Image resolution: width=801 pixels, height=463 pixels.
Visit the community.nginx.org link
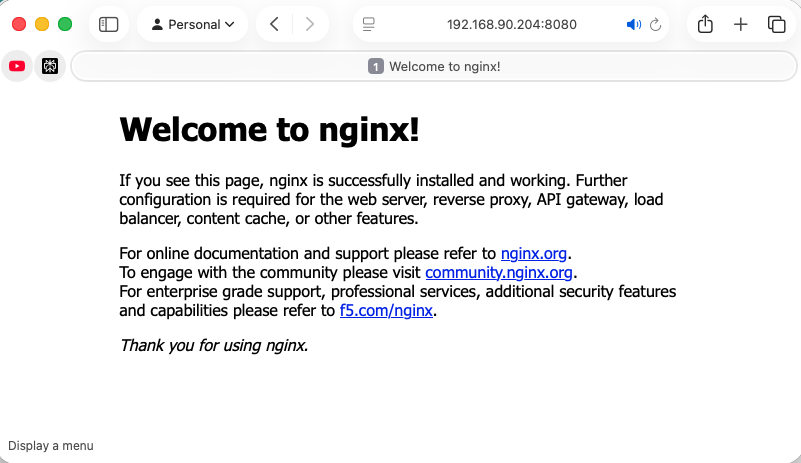point(500,272)
